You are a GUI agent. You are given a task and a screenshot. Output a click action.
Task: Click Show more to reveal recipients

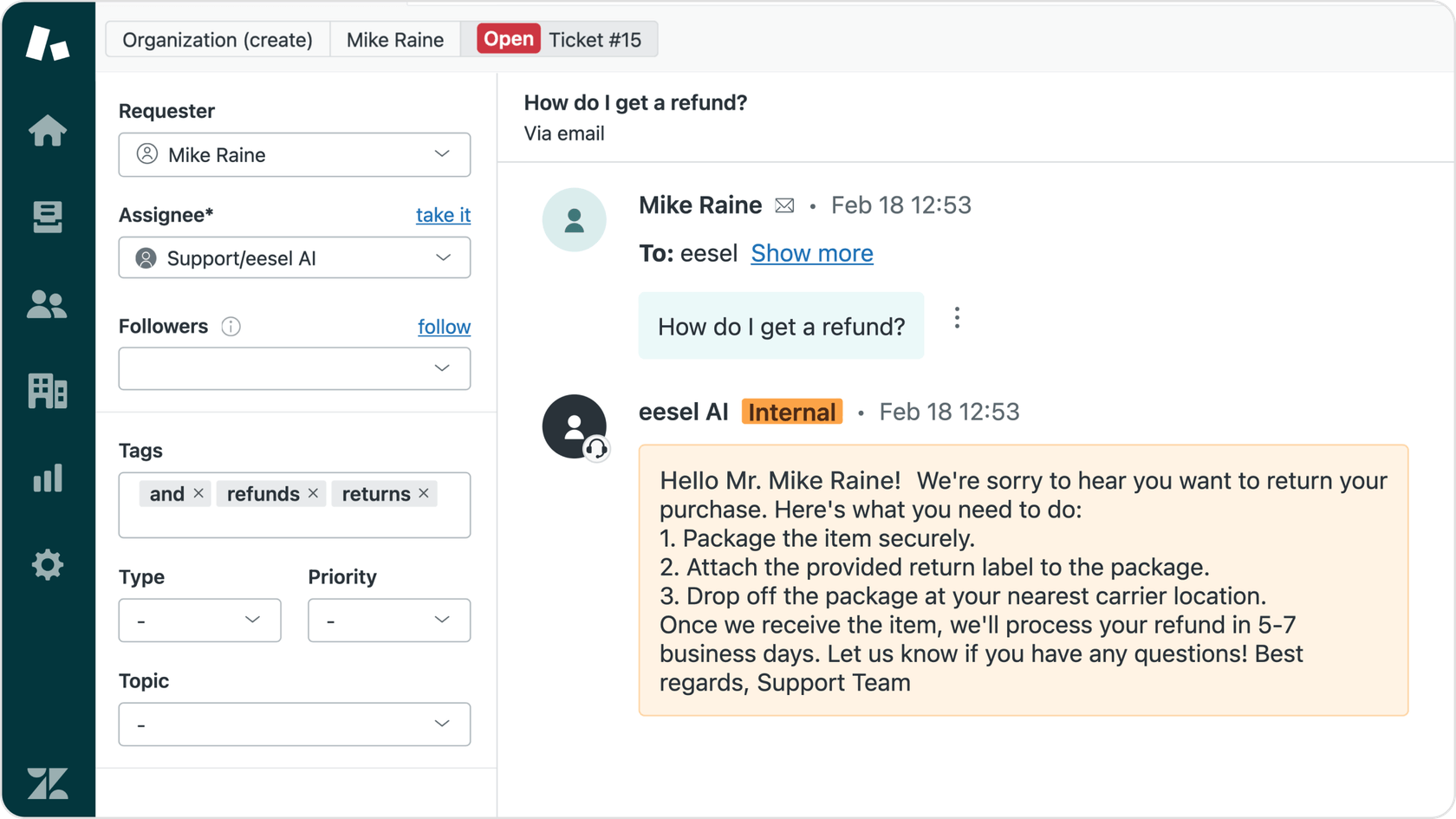[x=812, y=253]
